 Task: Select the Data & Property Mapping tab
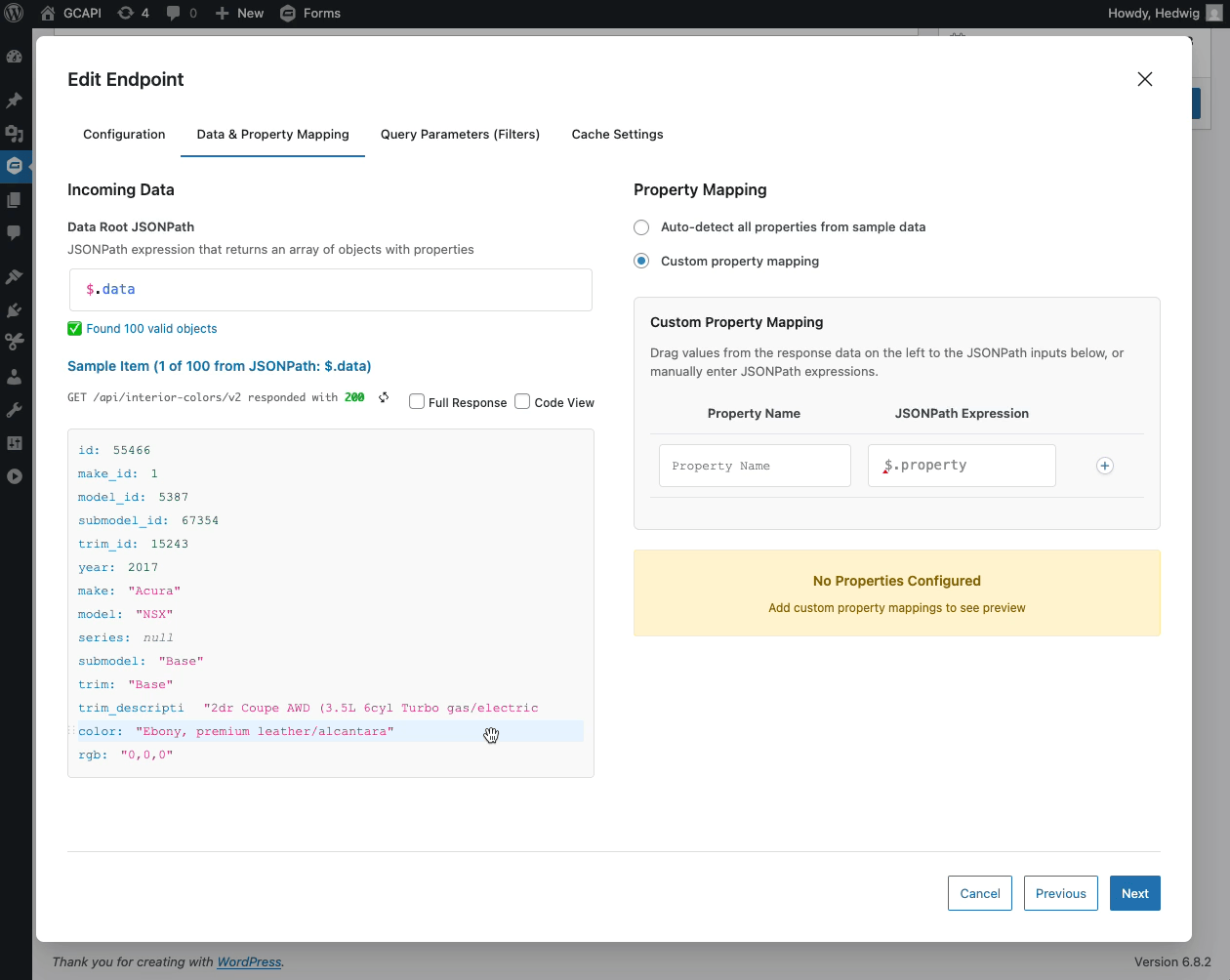click(x=273, y=135)
